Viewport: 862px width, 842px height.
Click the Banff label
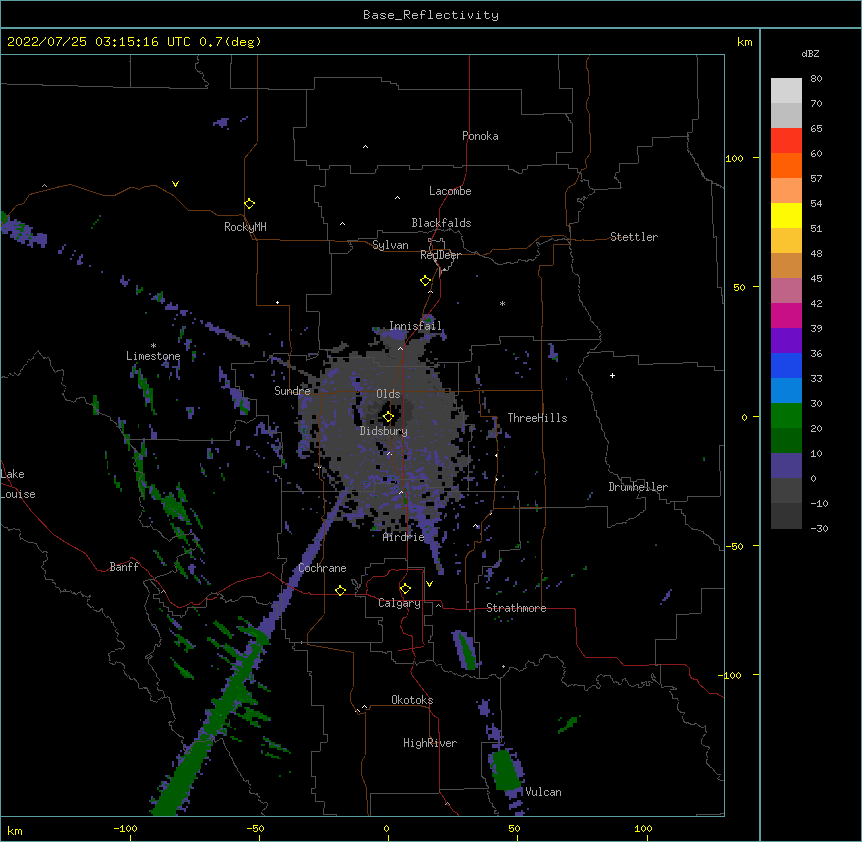coord(124,567)
